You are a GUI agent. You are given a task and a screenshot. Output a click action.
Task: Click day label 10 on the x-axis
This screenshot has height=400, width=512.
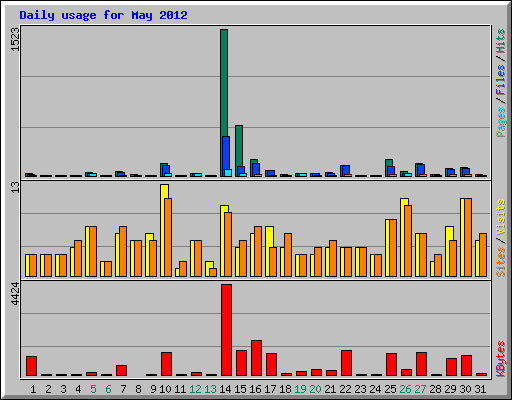tap(165, 389)
